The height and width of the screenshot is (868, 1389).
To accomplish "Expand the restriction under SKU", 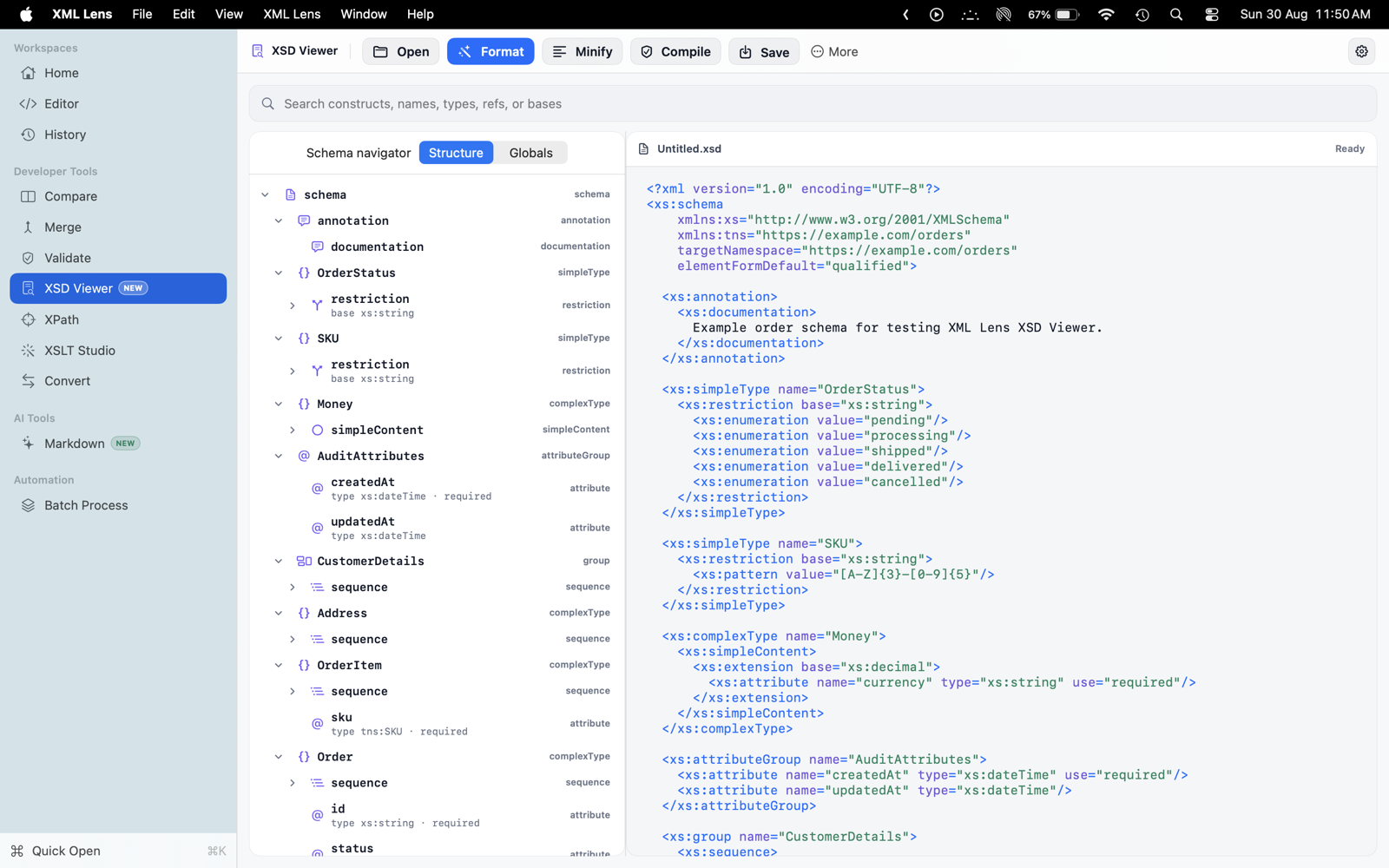I will point(293,372).
